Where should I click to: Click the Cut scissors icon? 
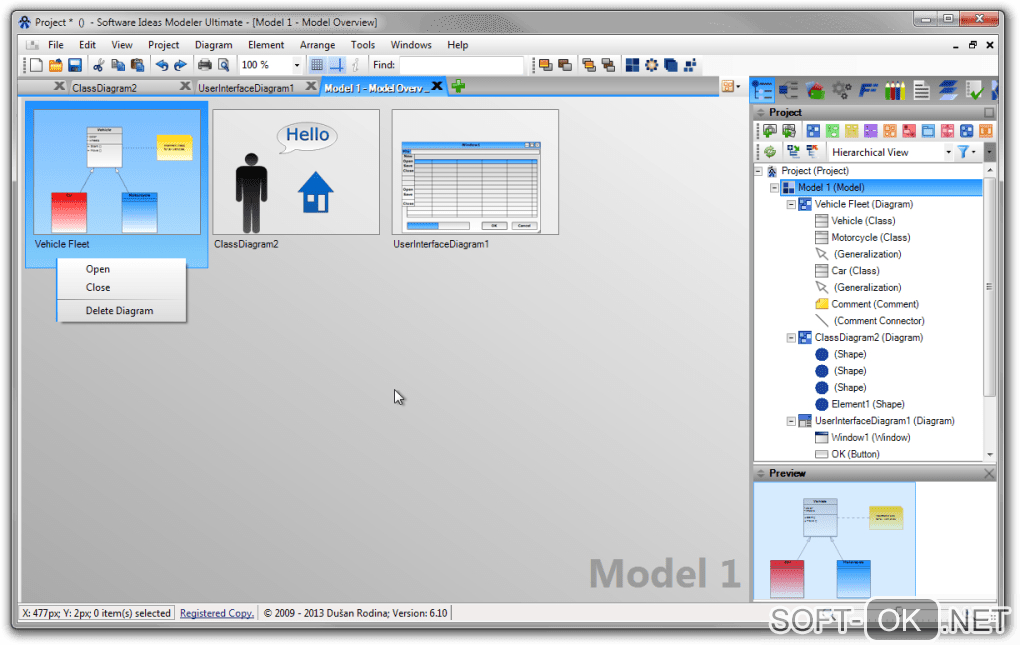[99, 65]
